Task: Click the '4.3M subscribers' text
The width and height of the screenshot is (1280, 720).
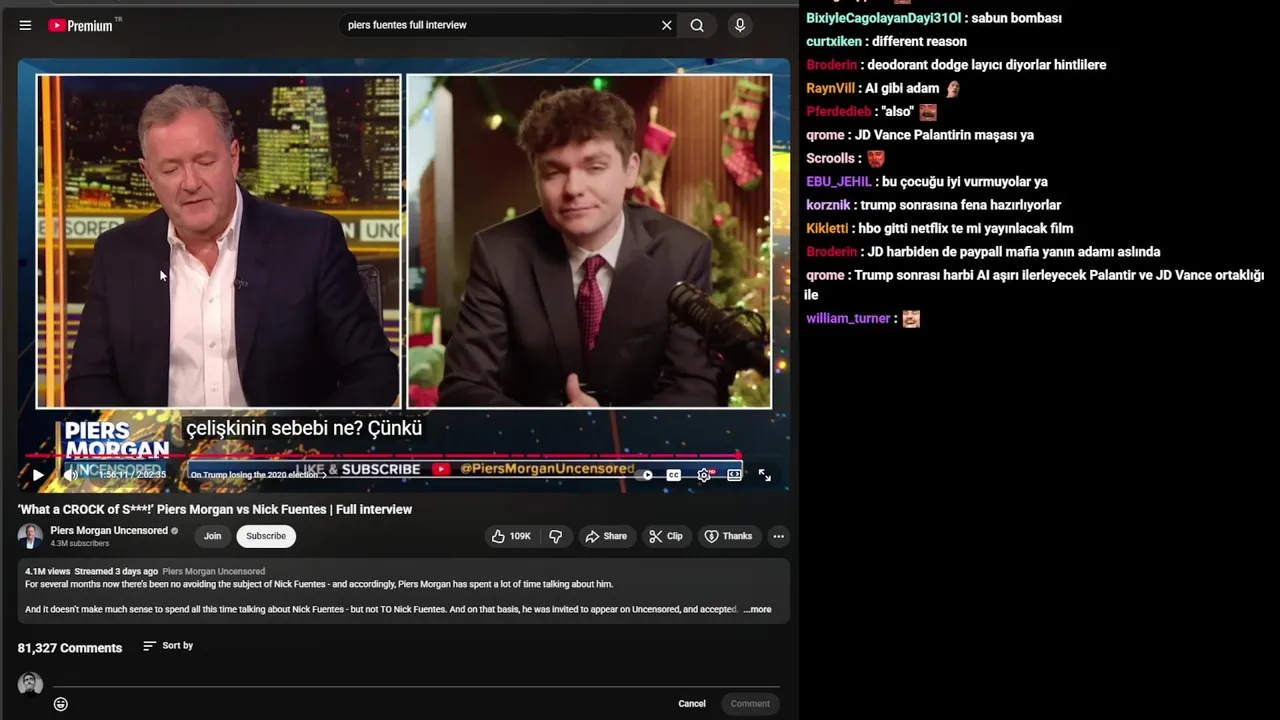Action: click(x=80, y=543)
